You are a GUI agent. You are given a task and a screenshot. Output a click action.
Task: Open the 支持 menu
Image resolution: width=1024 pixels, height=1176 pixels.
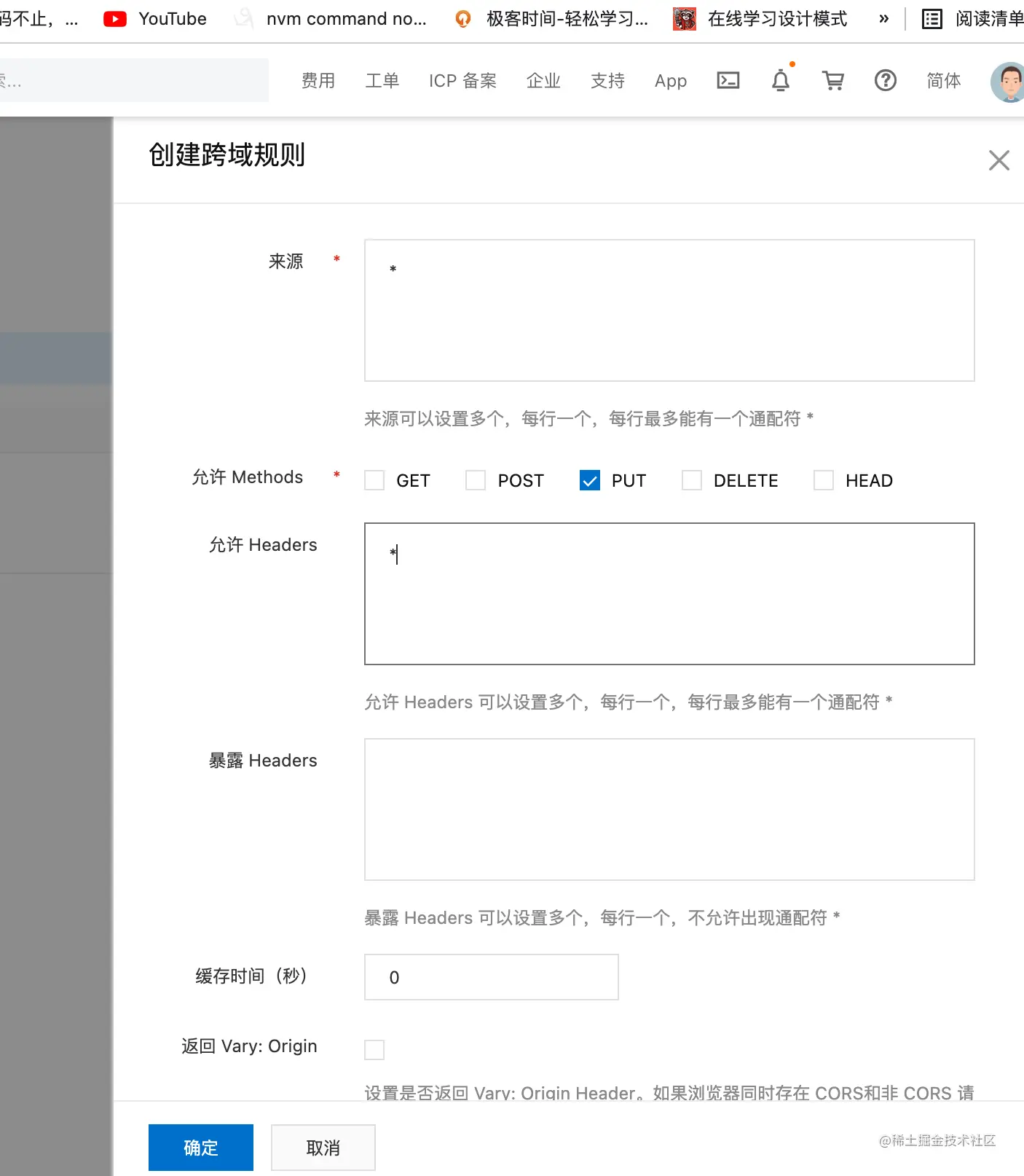click(608, 81)
